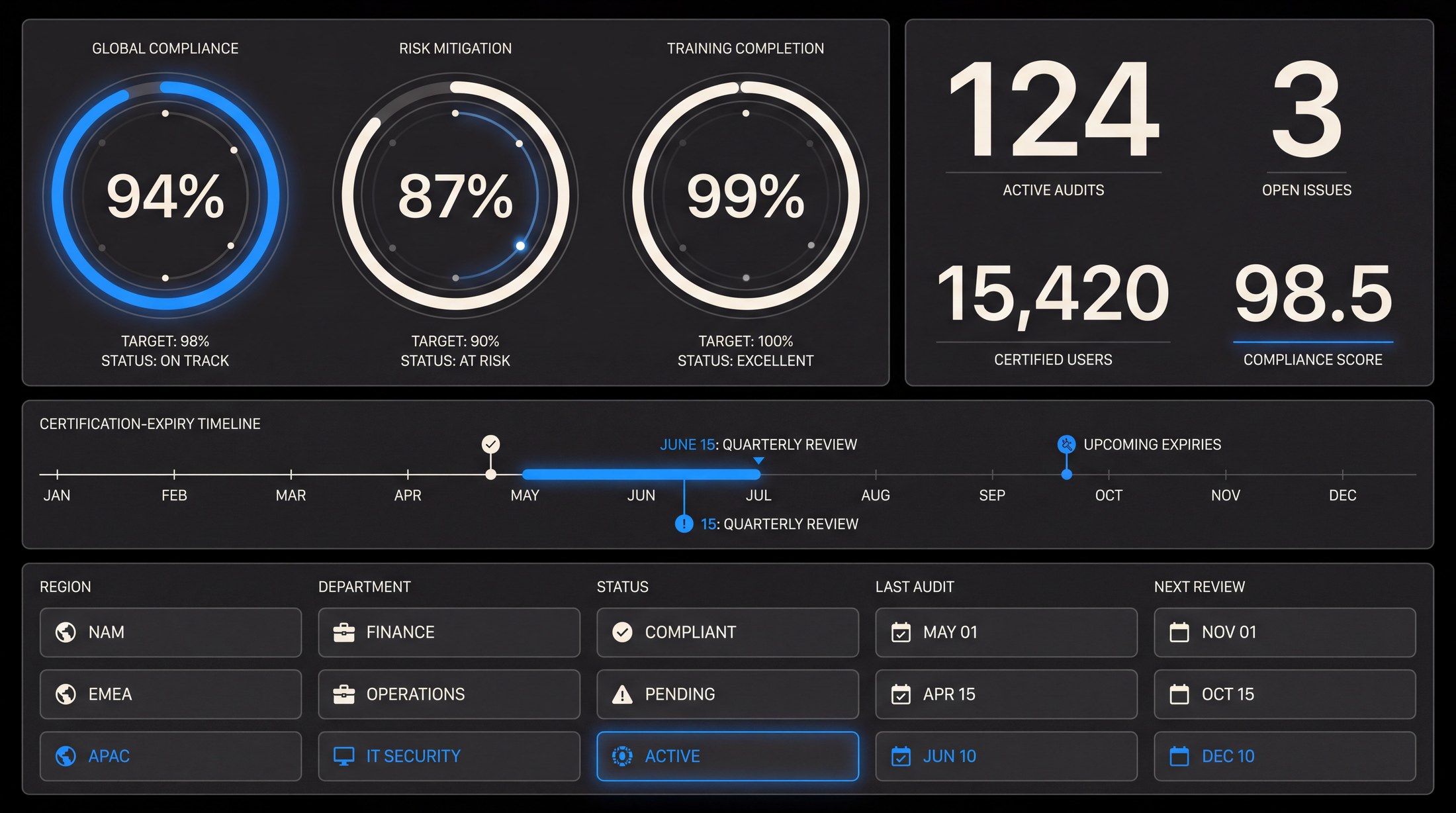
Task: Open the OCT 15 next review cell
Action: point(1285,694)
